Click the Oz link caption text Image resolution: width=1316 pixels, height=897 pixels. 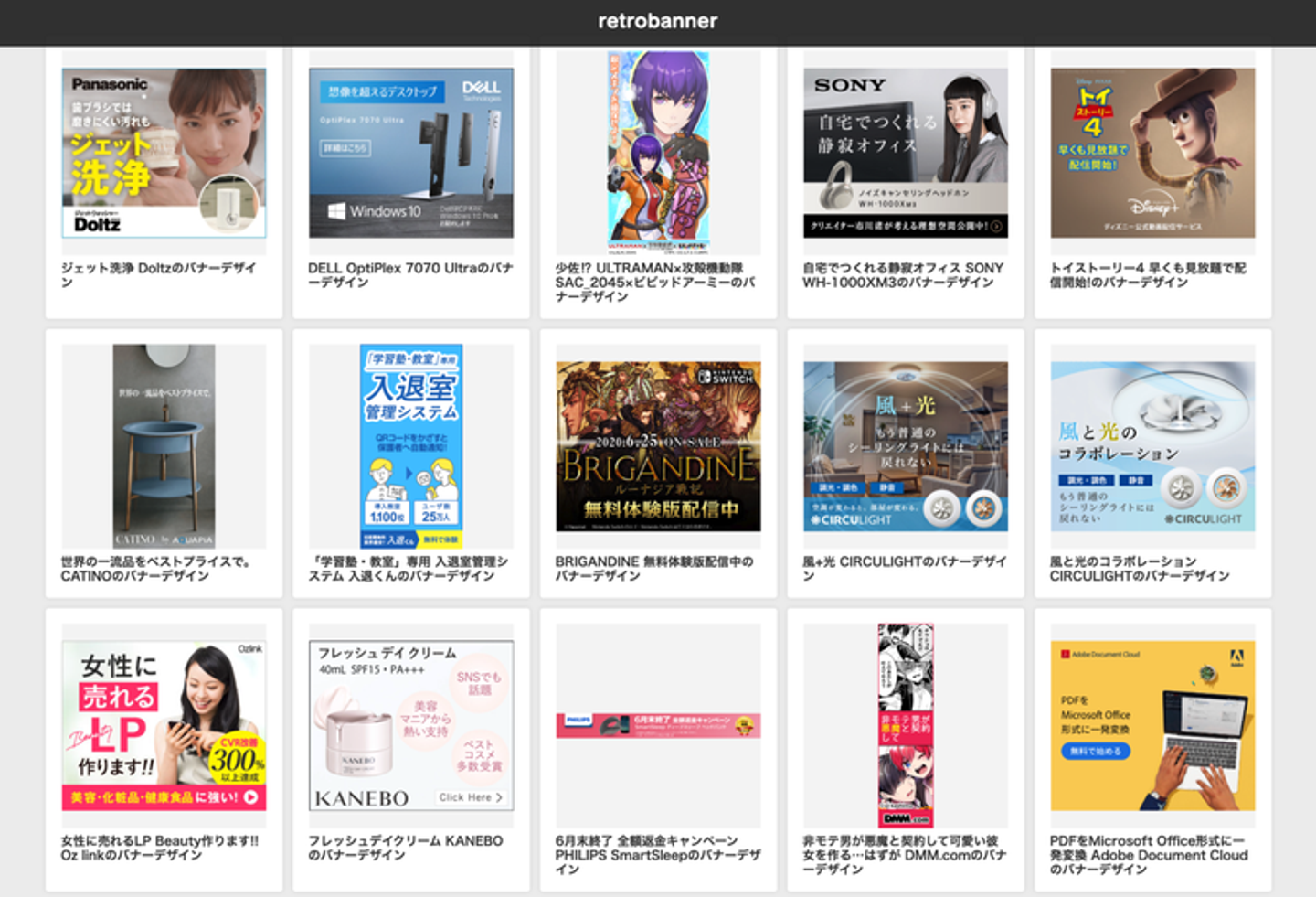(160, 848)
